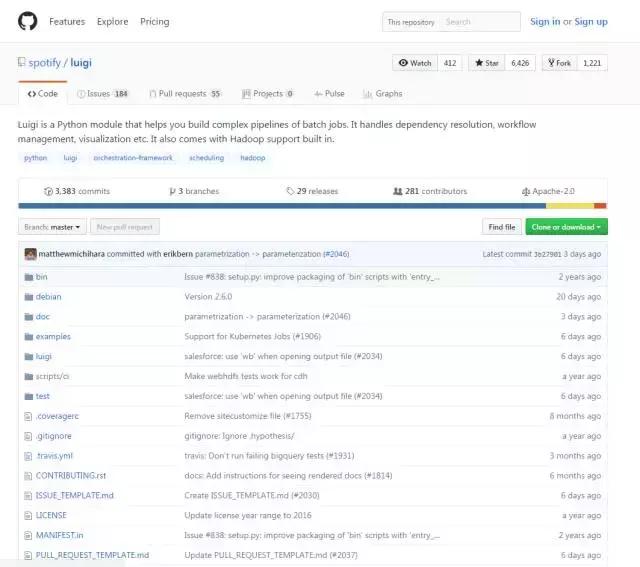This screenshot has width=640, height=567.
Task: Click the LICENSE file icon
Action: pyautogui.click(x=28, y=516)
